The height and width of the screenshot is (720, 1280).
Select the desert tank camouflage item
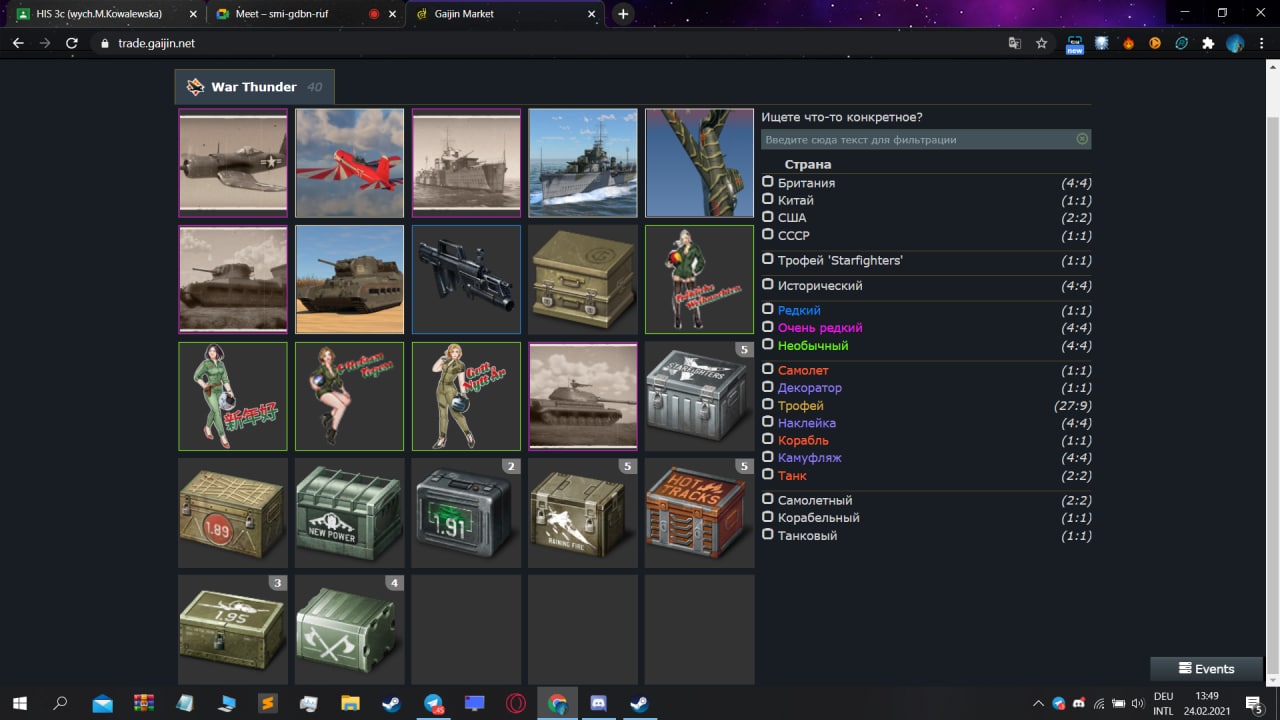(350, 279)
